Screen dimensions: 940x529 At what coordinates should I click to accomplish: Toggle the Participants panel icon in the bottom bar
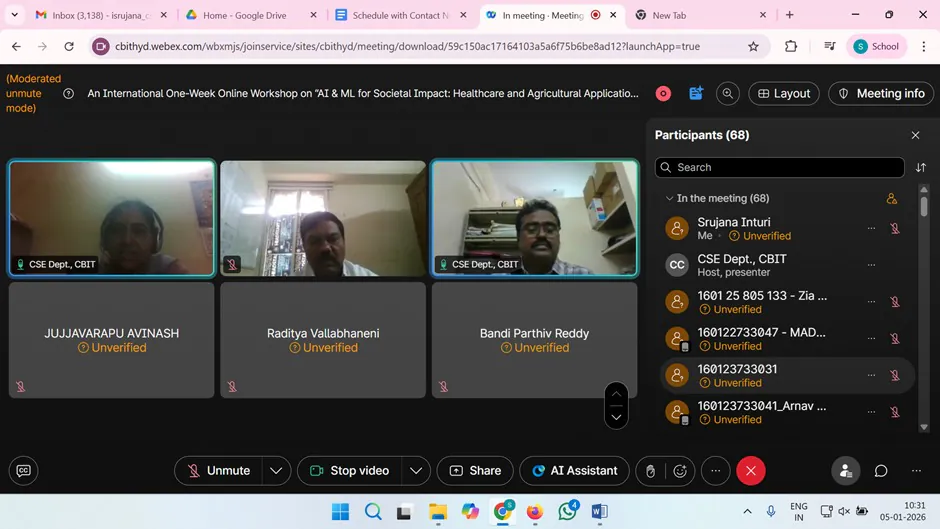[845, 471]
